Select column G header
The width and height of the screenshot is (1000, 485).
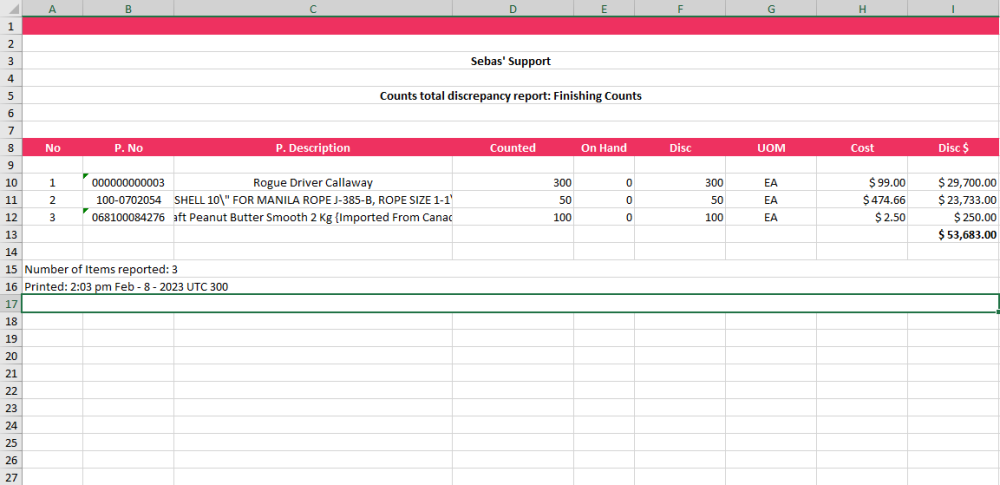pyautogui.click(x=771, y=8)
